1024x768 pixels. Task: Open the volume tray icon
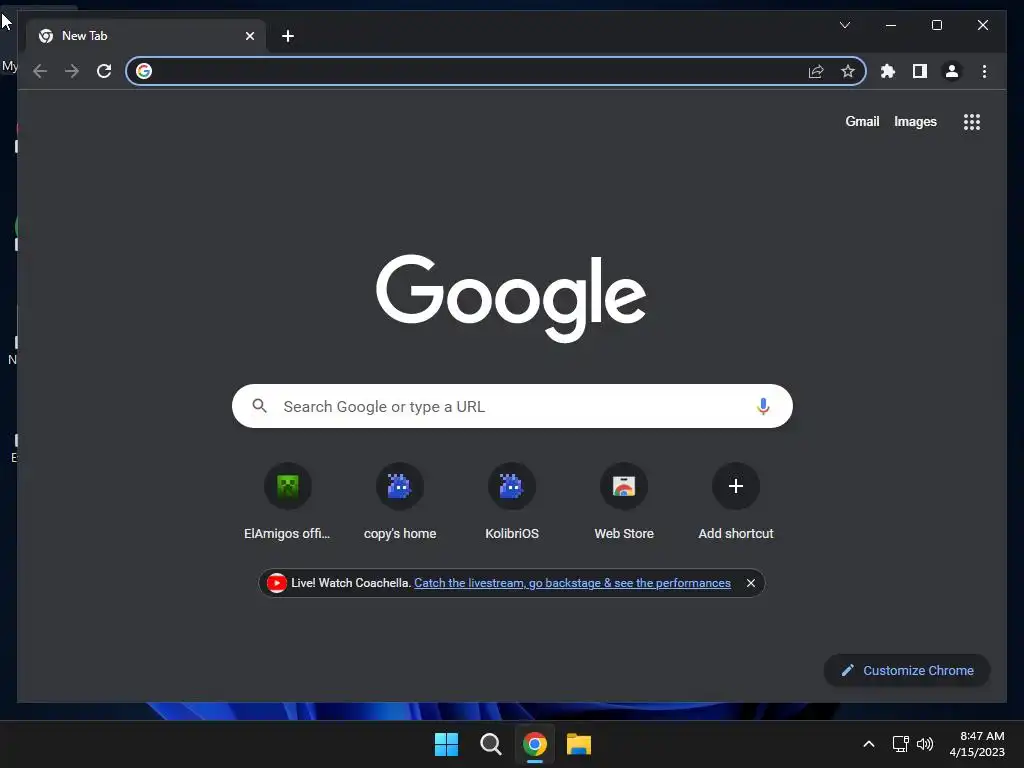pos(925,744)
